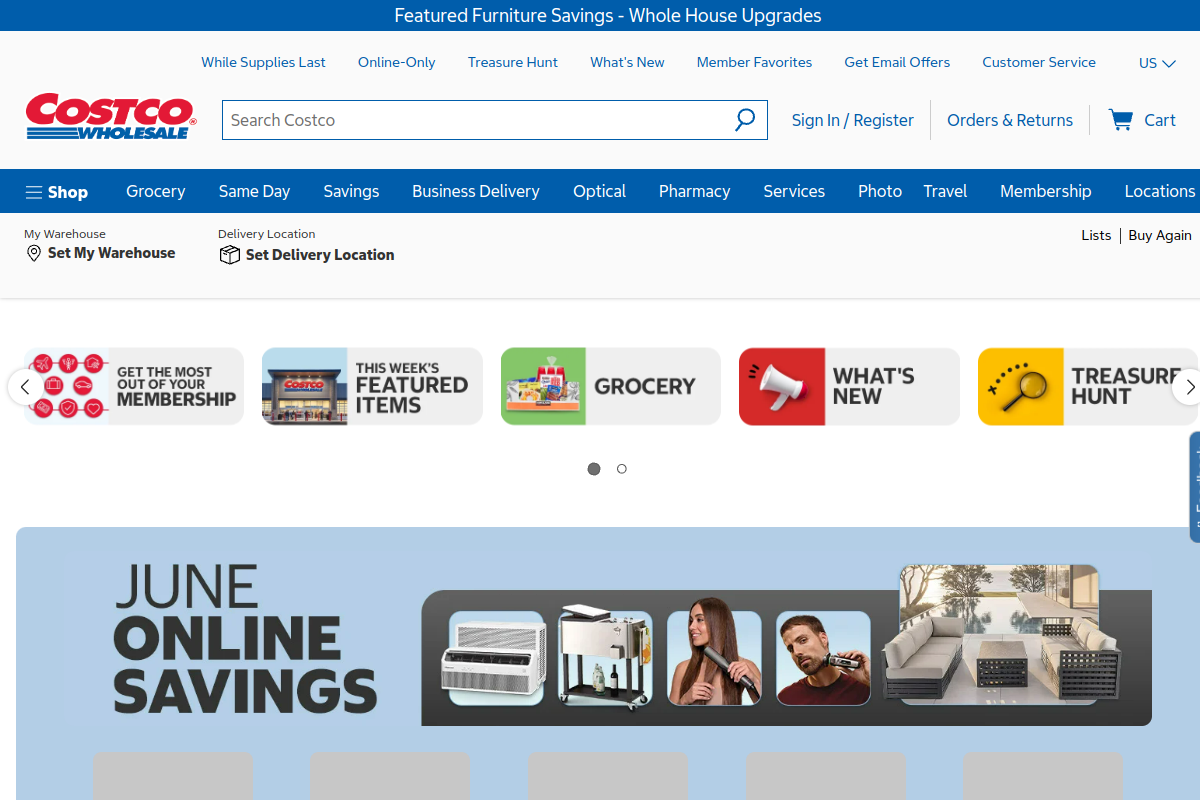Open the US country selector dropdown
The image size is (1200, 800).
click(1157, 63)
